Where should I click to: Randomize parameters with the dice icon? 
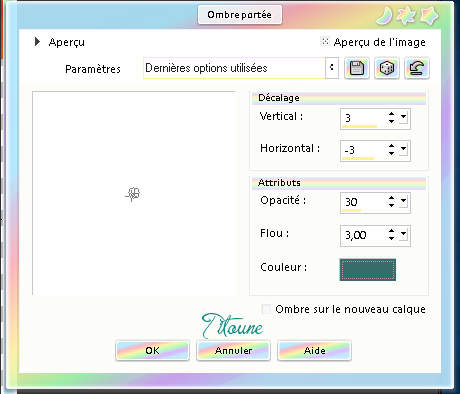(x=387, y=68)
